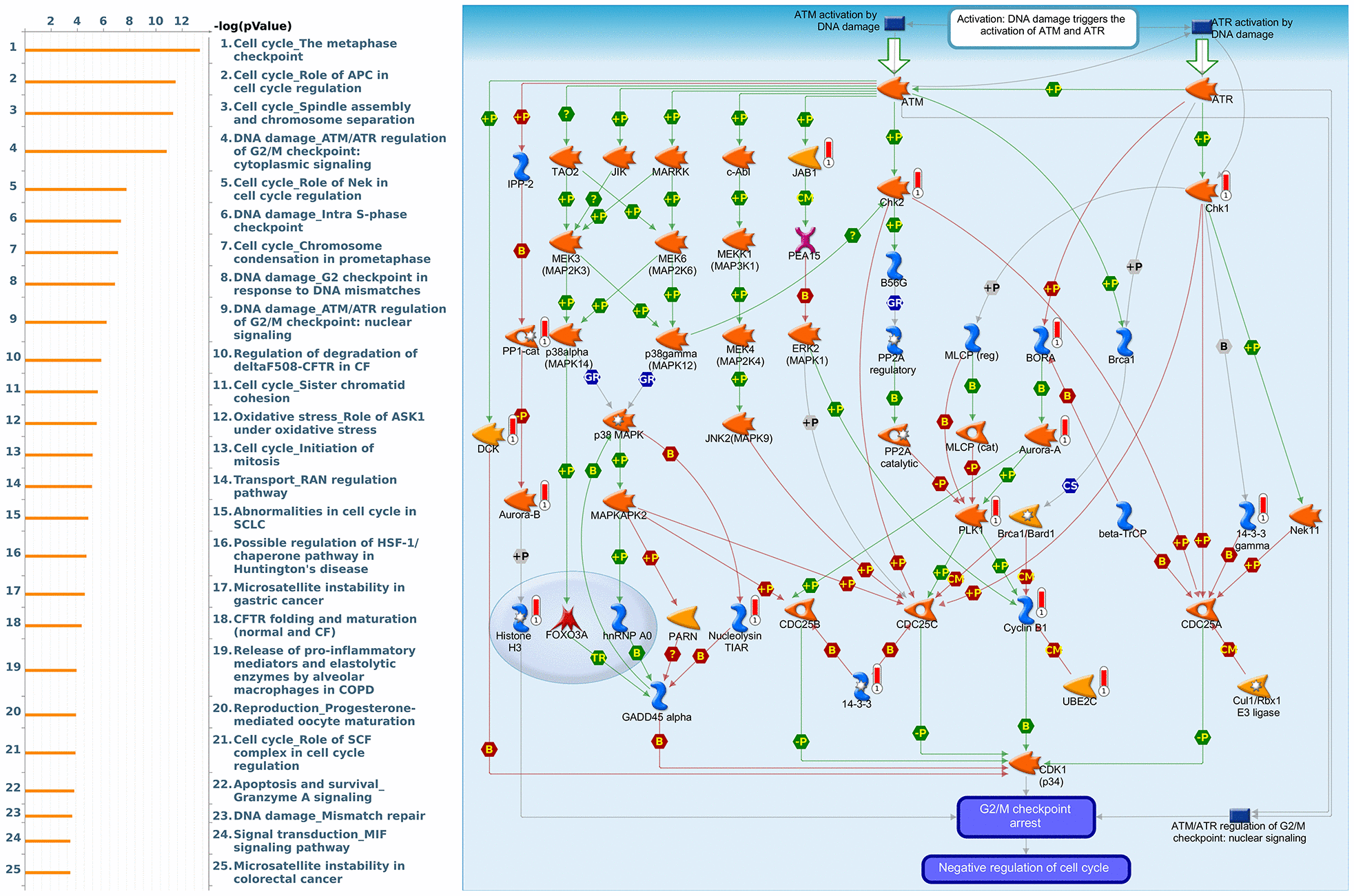This screenshot has height=896, width=1354.
Task: Select 'Abnormalities in cell cycle in SCLC'
Action: (x=314, y=518)
